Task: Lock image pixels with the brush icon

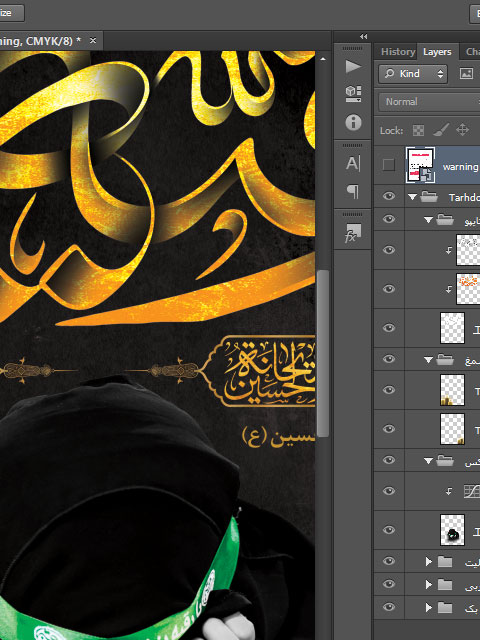Action: (x=441, y=130)
